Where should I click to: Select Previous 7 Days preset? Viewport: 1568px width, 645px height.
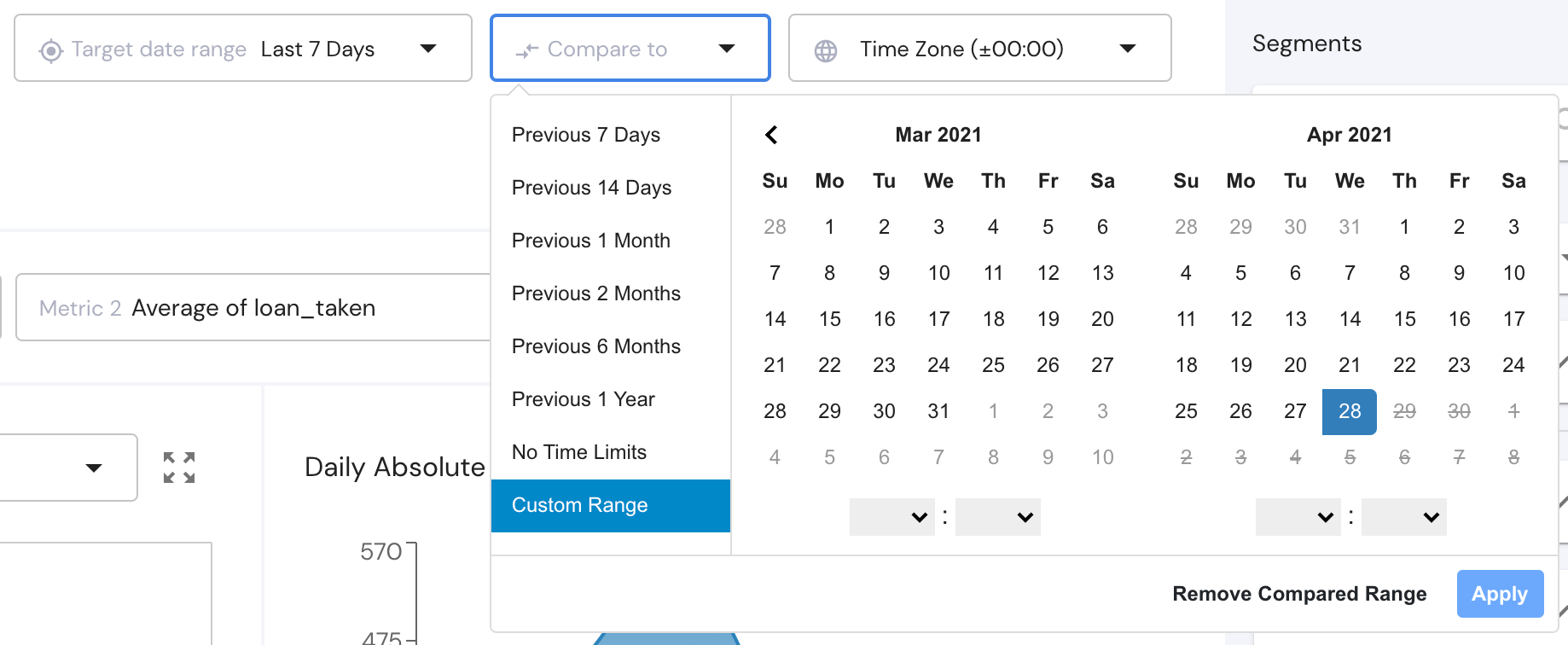pyautogui.click(x=611, y=135)
